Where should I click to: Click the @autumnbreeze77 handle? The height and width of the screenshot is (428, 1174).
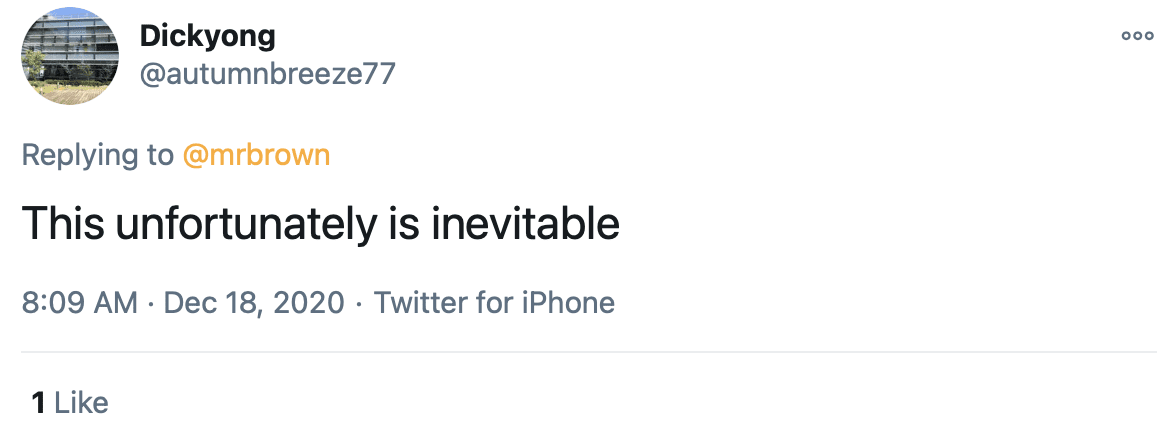pyautogui.click(x=267, y=75)
